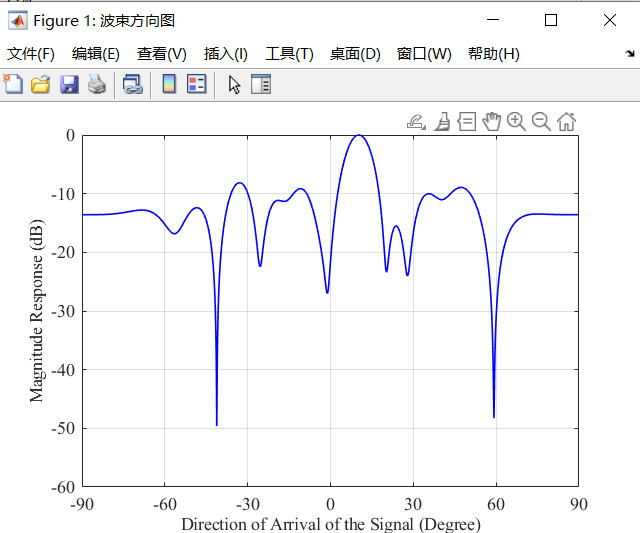The width and height of the screenshot is (640, 533).
Task: Enable the Data Tips tool above axes
Action: 467,122
